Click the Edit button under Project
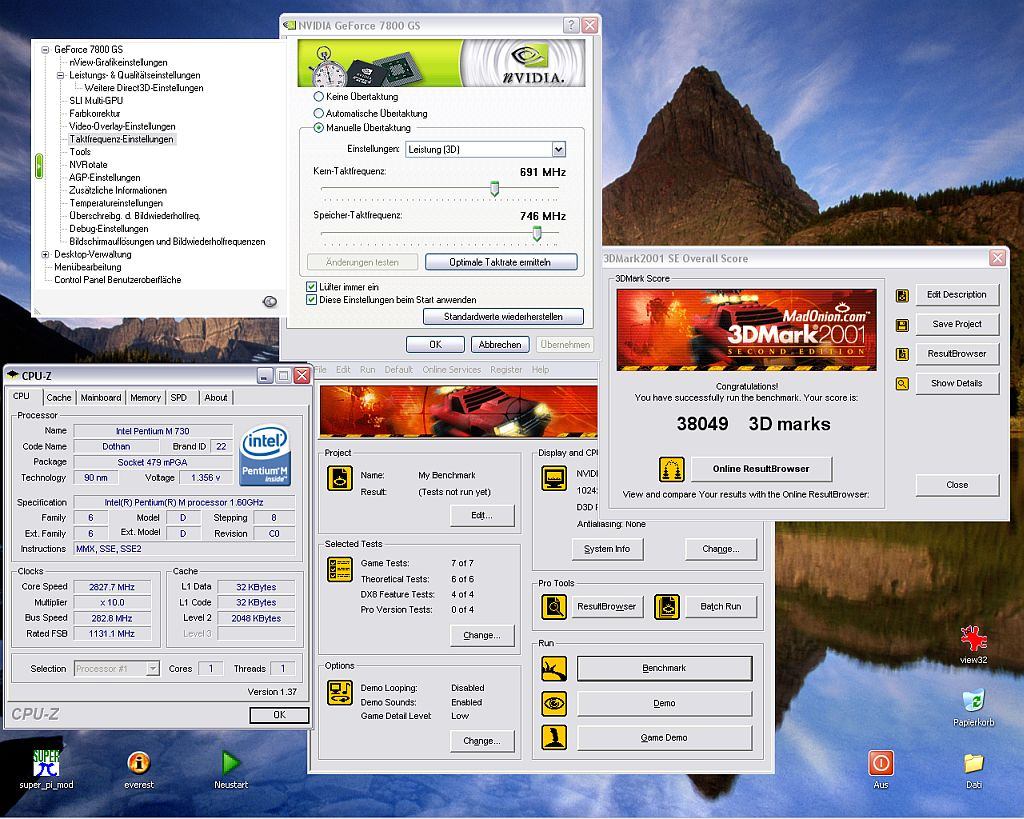The width and height of the screenshot is (1024, 819). coord(482,516)
